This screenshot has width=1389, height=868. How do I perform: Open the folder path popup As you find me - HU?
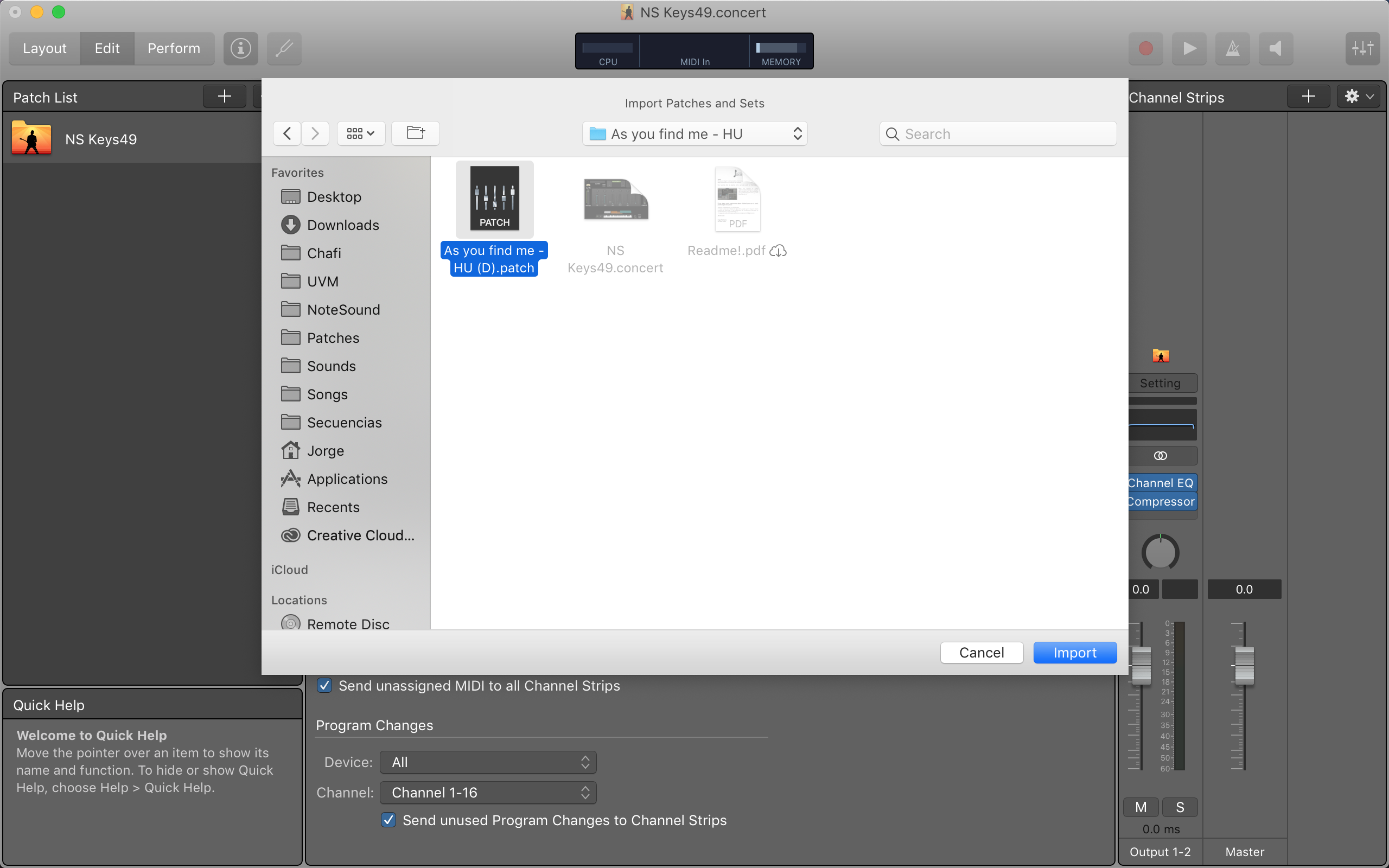coord(694,134)
